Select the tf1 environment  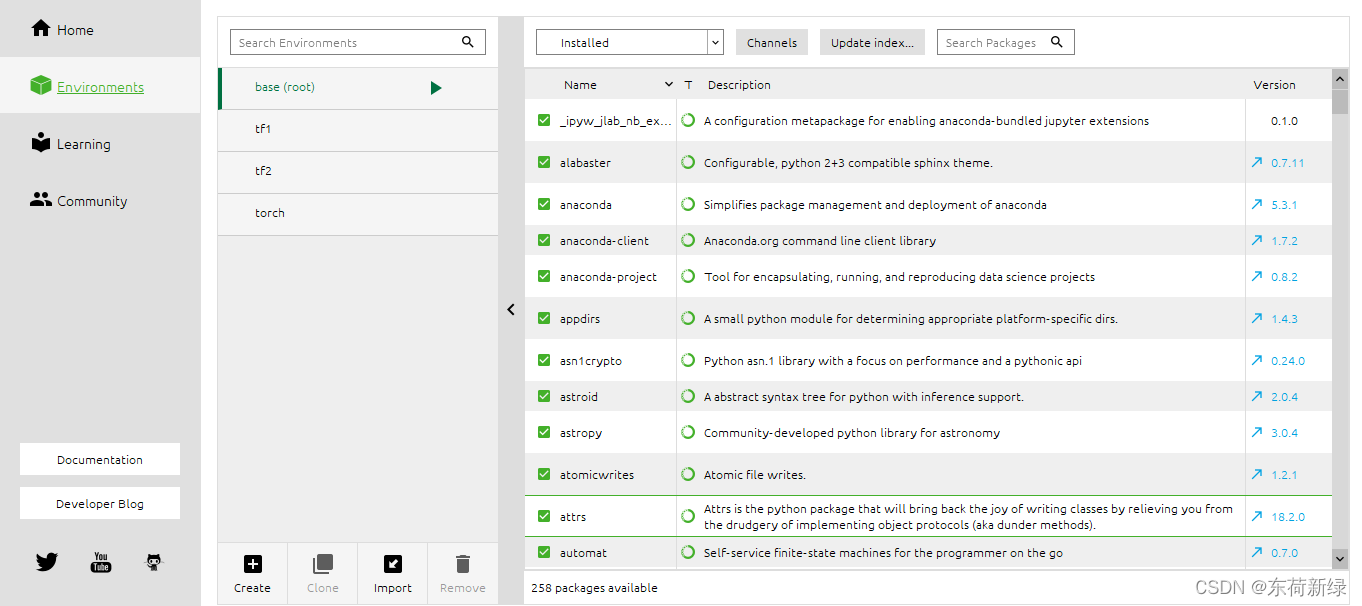coord(358,130)
